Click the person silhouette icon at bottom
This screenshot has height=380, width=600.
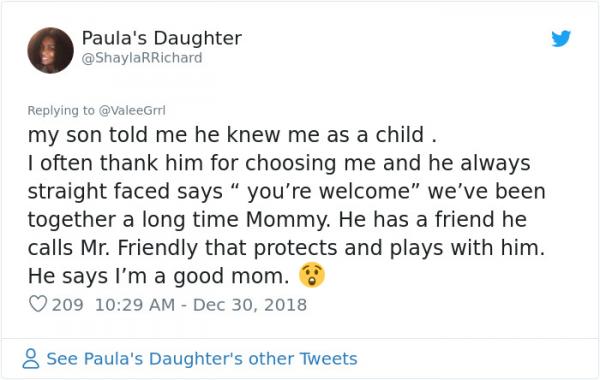[31, 359]
